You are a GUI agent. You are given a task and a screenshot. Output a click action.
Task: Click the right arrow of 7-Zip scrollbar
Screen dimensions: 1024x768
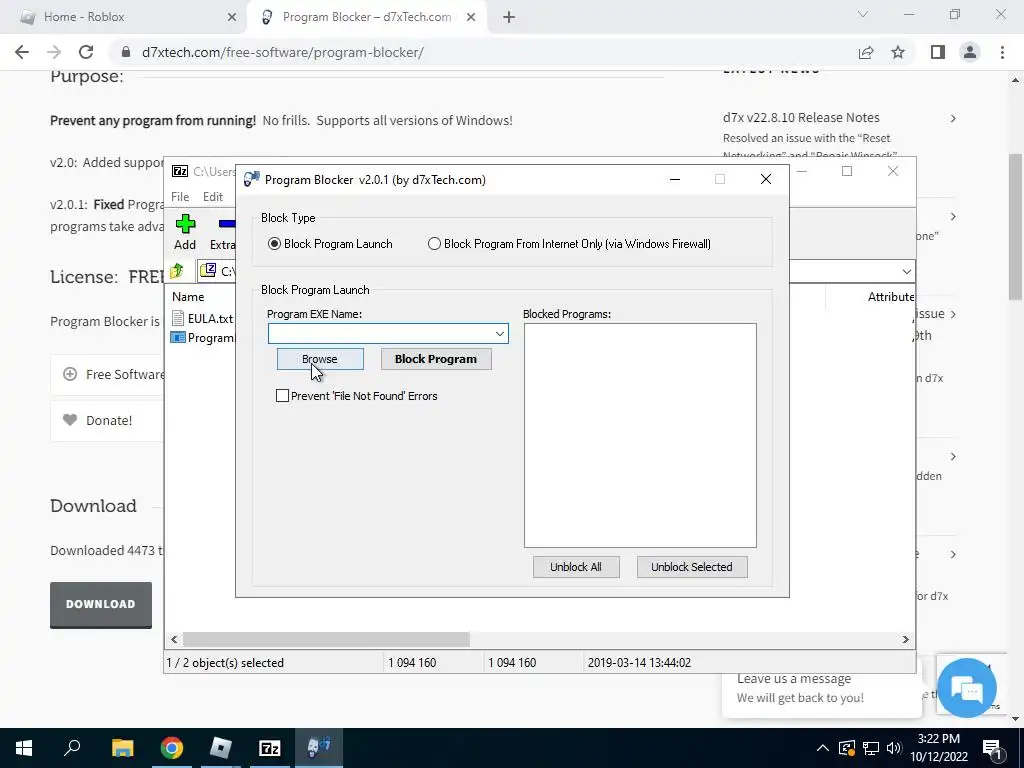(x=906, y=639)
